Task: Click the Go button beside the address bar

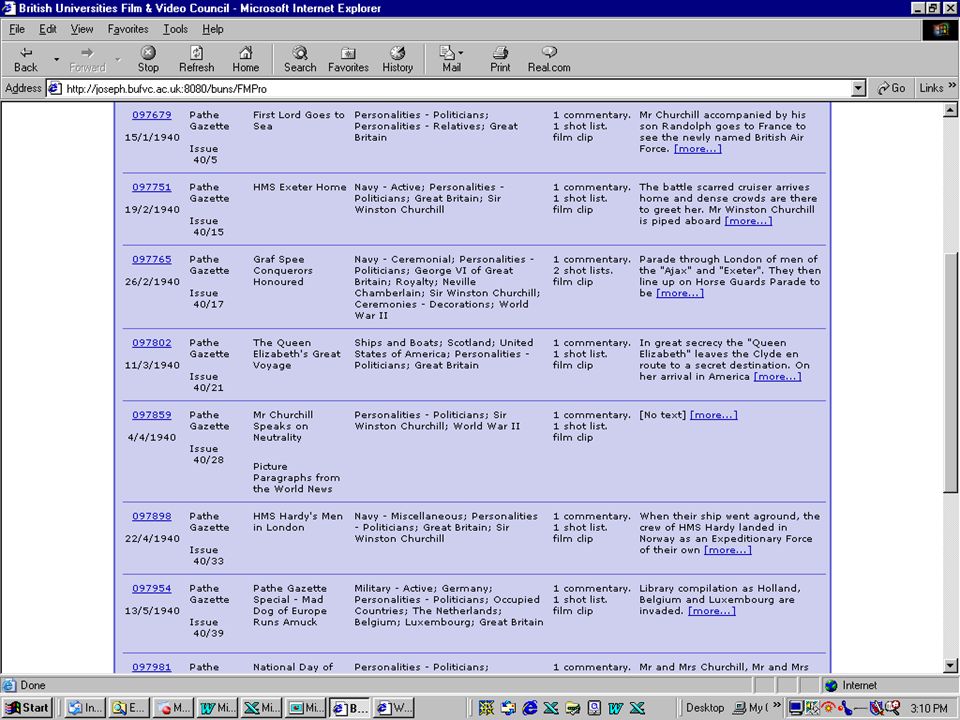Action: tap(891, 88)
